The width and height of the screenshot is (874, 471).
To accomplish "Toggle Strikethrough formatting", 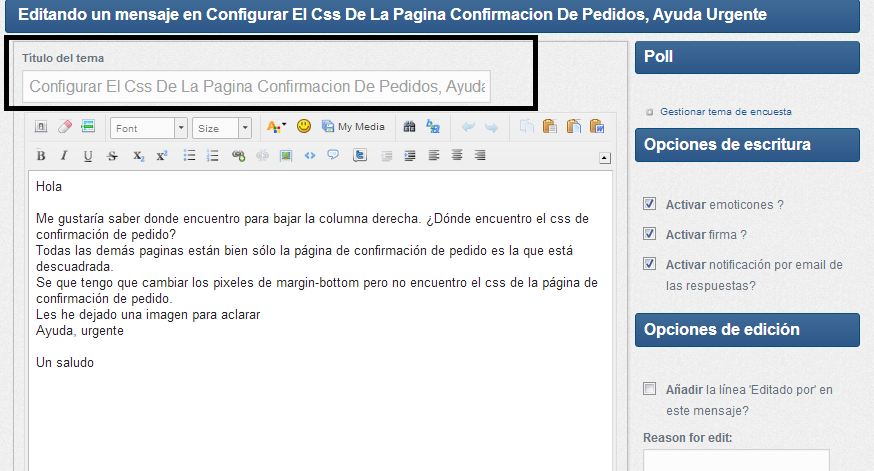I will pos(112,156).
